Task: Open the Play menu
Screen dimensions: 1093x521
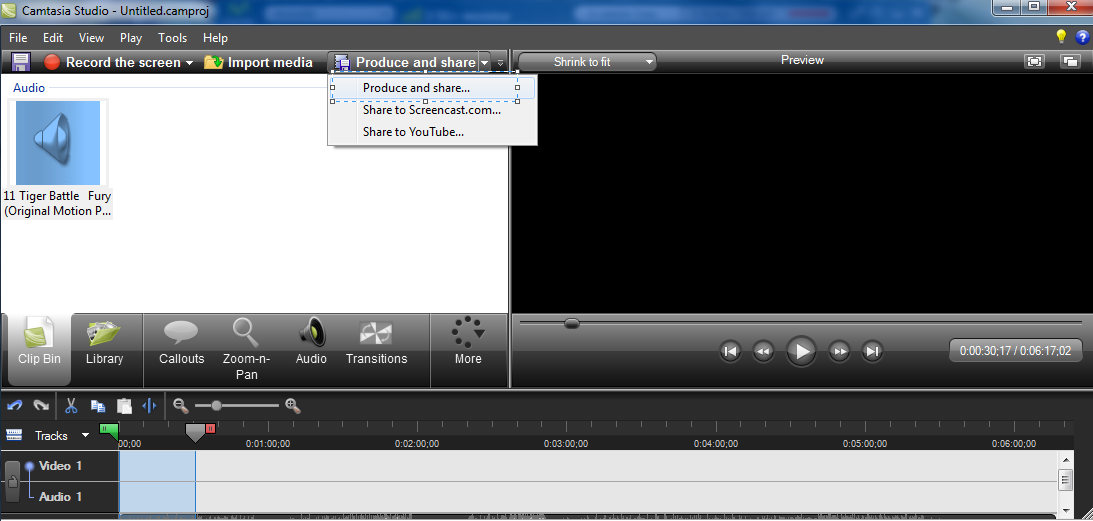Action: point(131,38)
